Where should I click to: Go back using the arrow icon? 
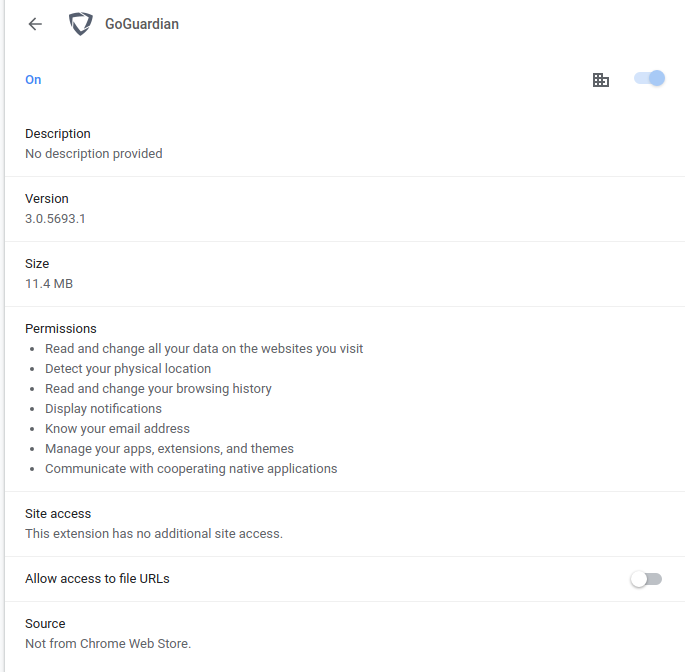[x=35, y=24]
